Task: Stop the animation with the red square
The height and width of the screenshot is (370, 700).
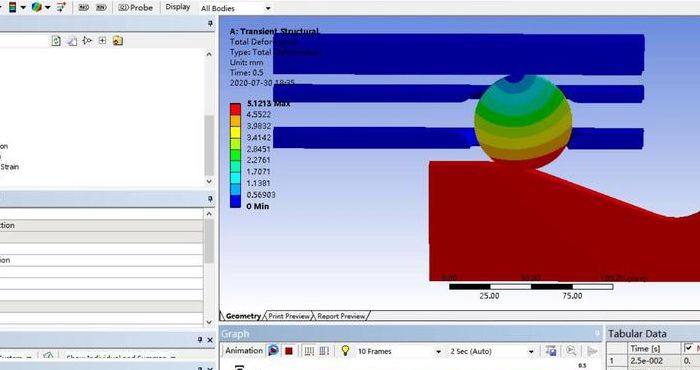Action: [289, 351]
